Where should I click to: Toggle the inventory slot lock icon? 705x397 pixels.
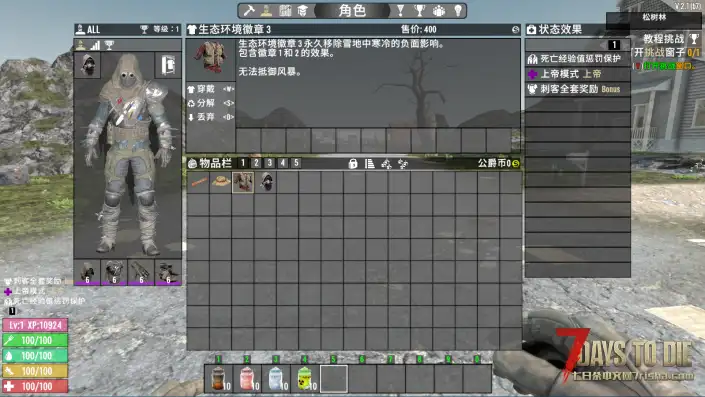point(353,164)
